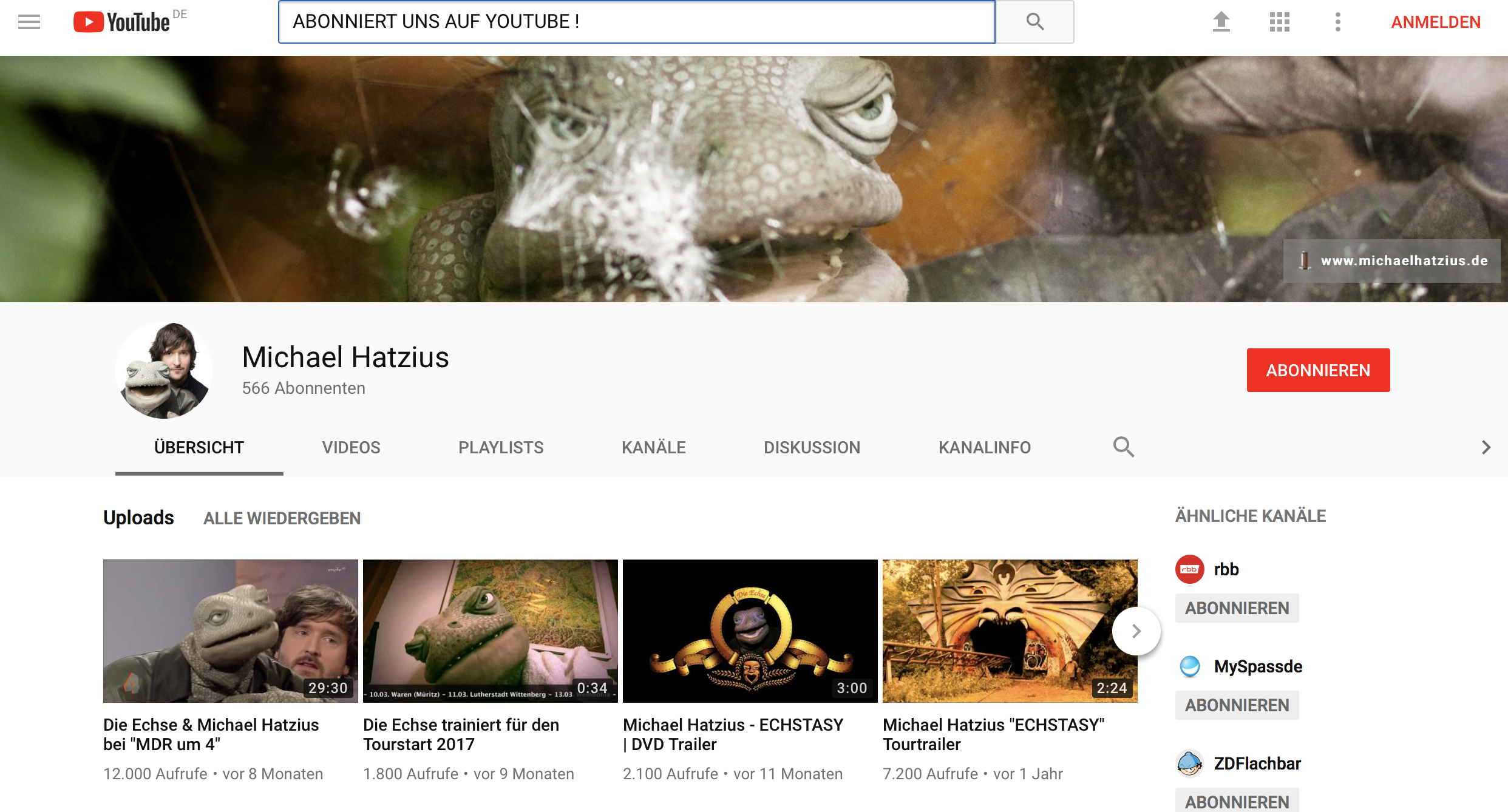The height and width of the screenshot is (812, 1508).
Task: Open the rbb channel icon
Action: [x=1190, y=569]
